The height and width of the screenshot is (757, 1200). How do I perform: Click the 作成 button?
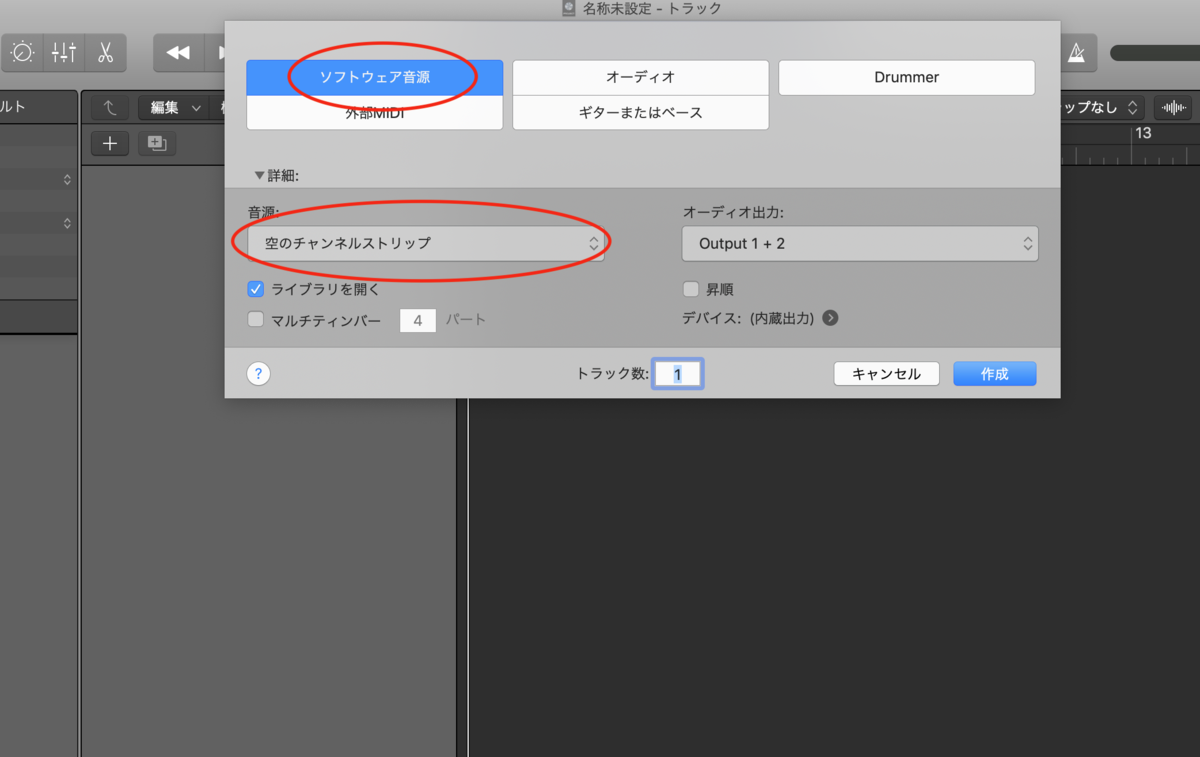[x=995, y=374]
